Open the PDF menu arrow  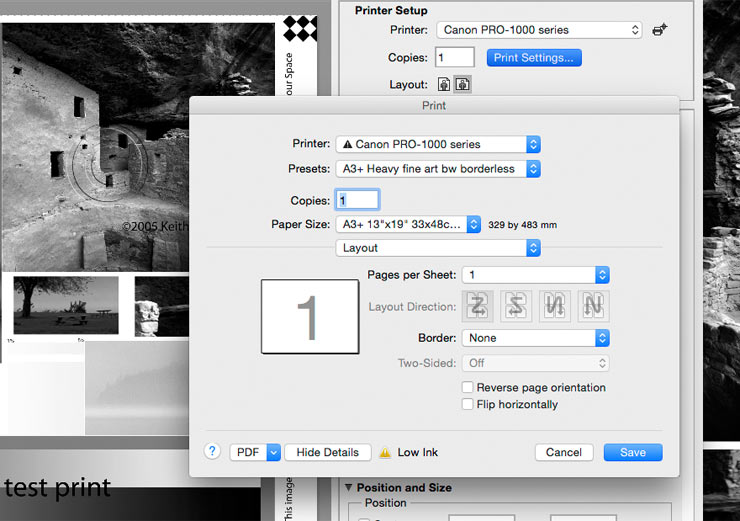[x=274, y=453]
